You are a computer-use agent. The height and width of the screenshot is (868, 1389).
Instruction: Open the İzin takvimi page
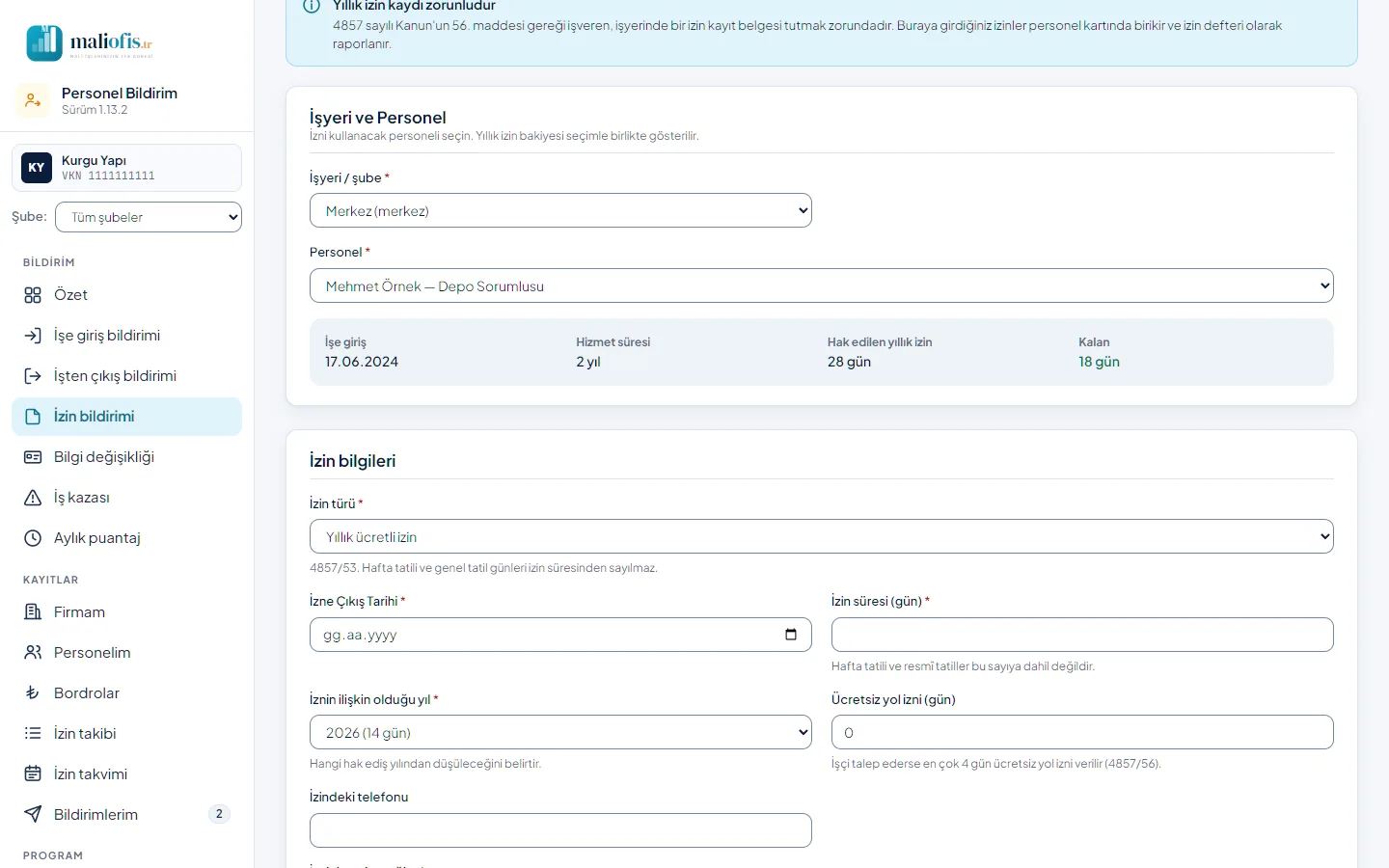(126, 774)
